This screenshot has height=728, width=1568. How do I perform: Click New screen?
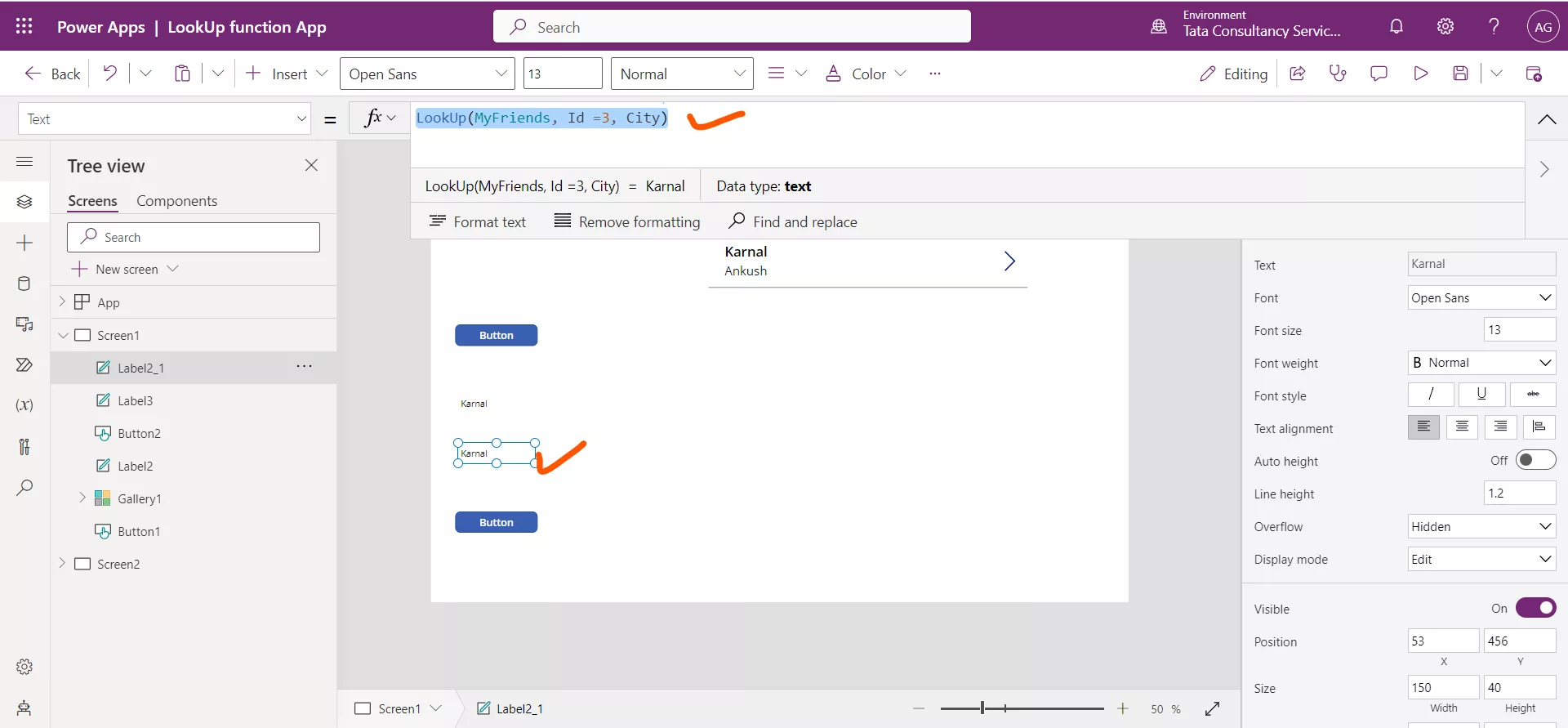[125, 269]
